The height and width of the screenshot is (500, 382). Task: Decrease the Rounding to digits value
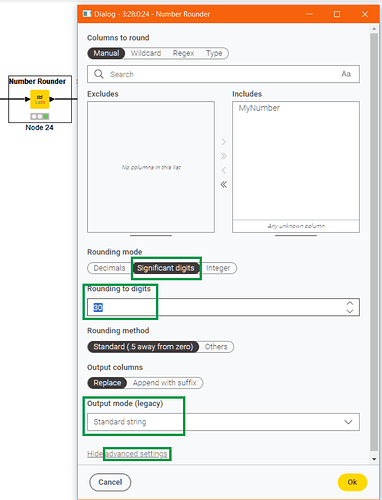point(350,311)
